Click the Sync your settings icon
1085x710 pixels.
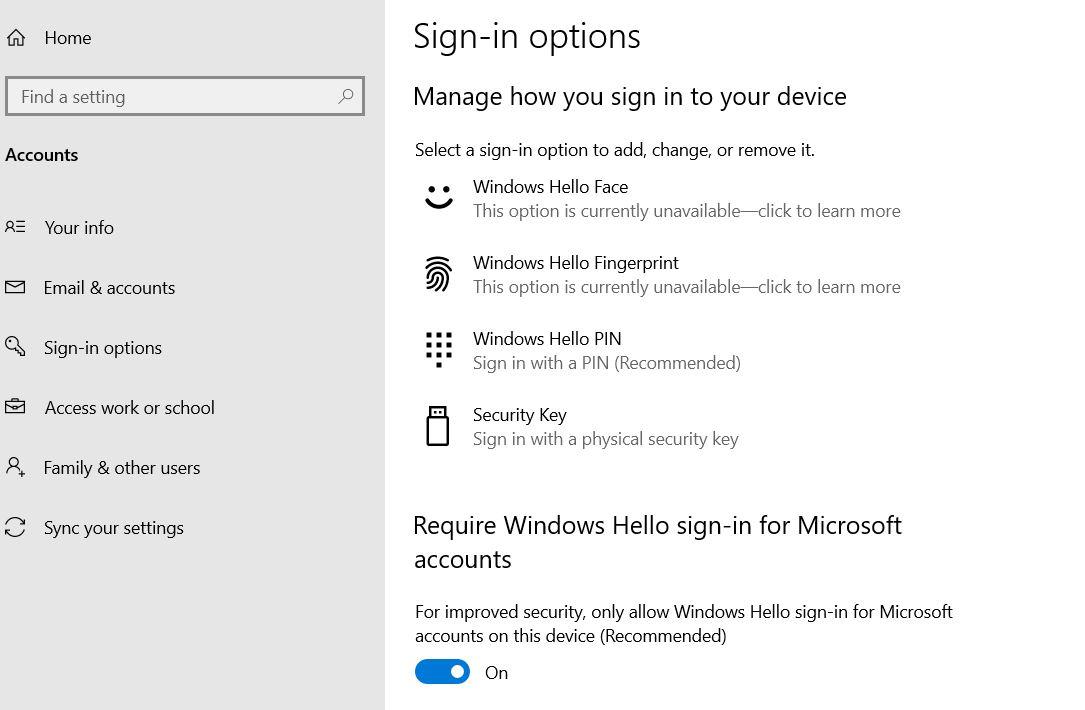tap(15, 527)
